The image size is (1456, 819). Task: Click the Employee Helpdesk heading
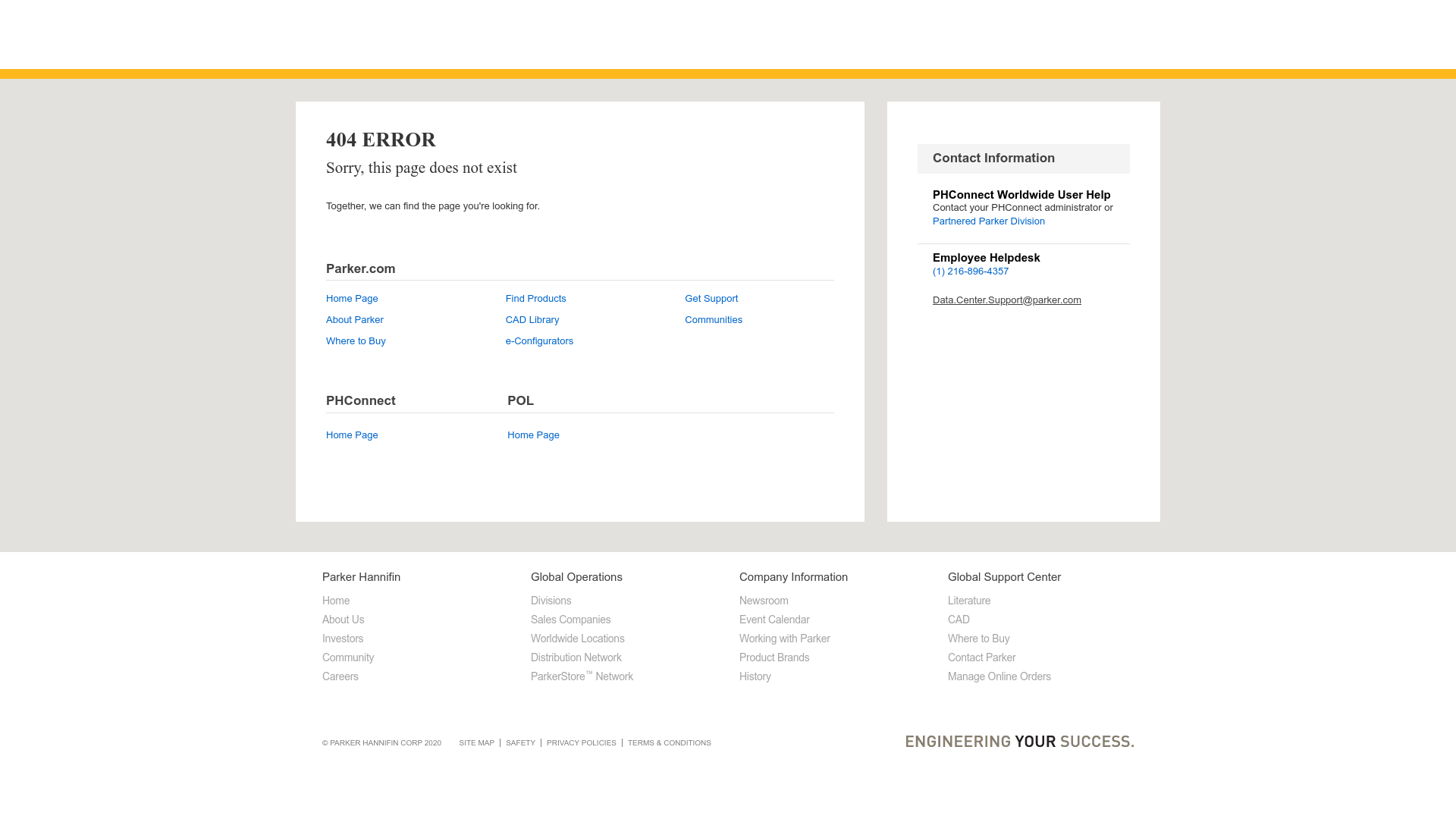tap(987, 258)
